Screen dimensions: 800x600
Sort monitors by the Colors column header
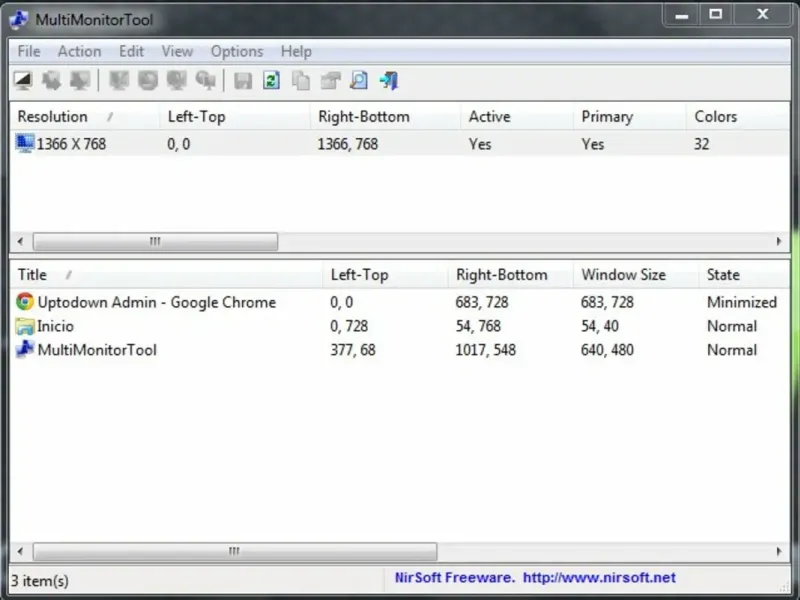click(738, 117)
